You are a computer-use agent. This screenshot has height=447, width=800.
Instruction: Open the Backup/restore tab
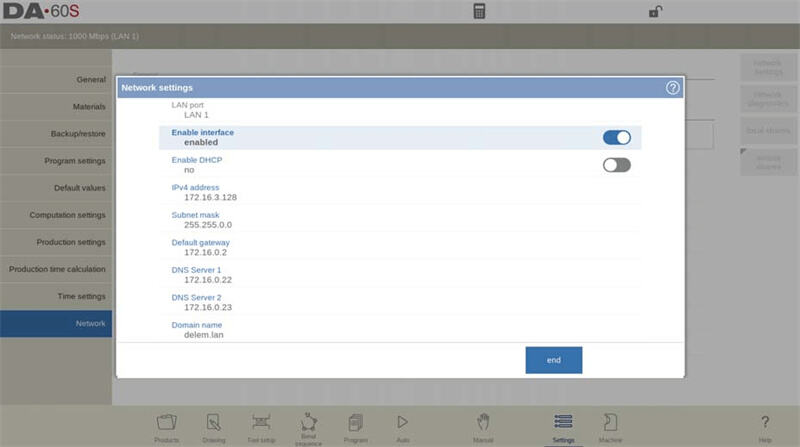(x=56, y=133)
